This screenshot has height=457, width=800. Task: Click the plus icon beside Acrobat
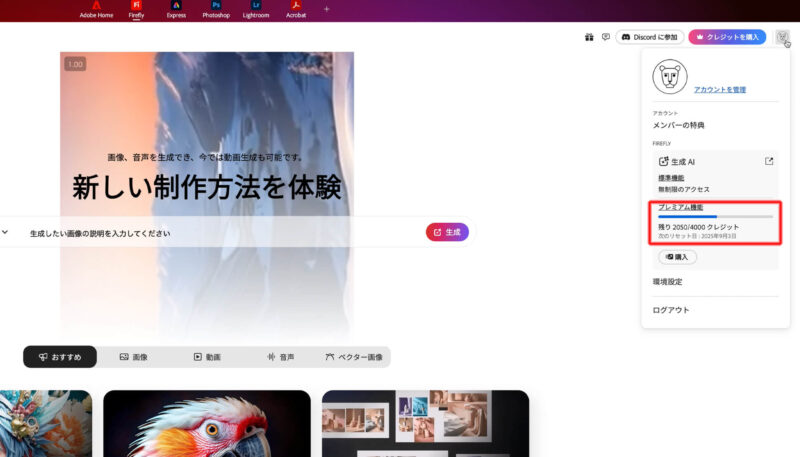pyautogui.click(x=327, y=9)
